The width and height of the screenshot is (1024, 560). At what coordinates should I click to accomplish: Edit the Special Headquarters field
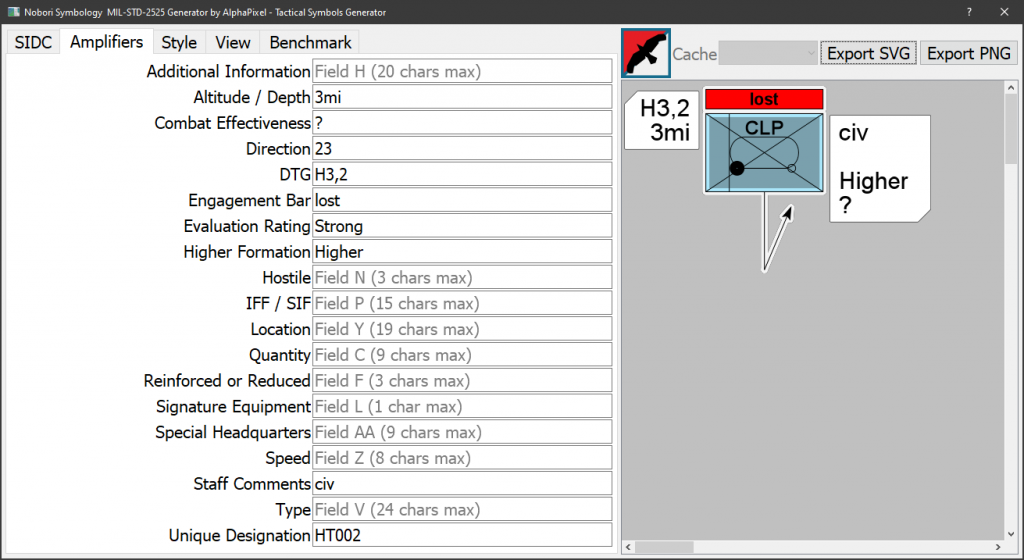click(462, 432)
